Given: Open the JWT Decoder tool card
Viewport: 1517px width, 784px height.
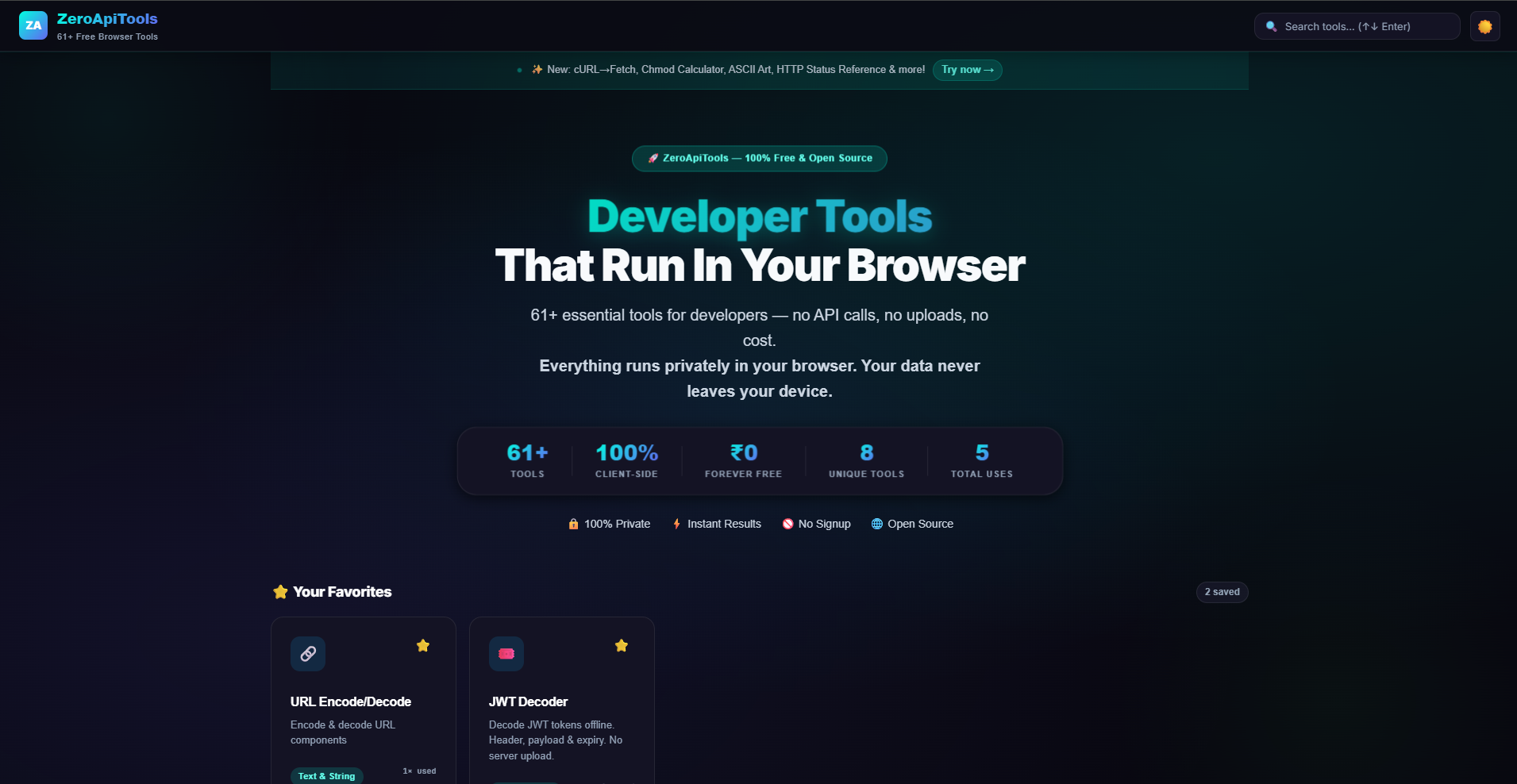Looking at the screenshot, I should point(562,701).
